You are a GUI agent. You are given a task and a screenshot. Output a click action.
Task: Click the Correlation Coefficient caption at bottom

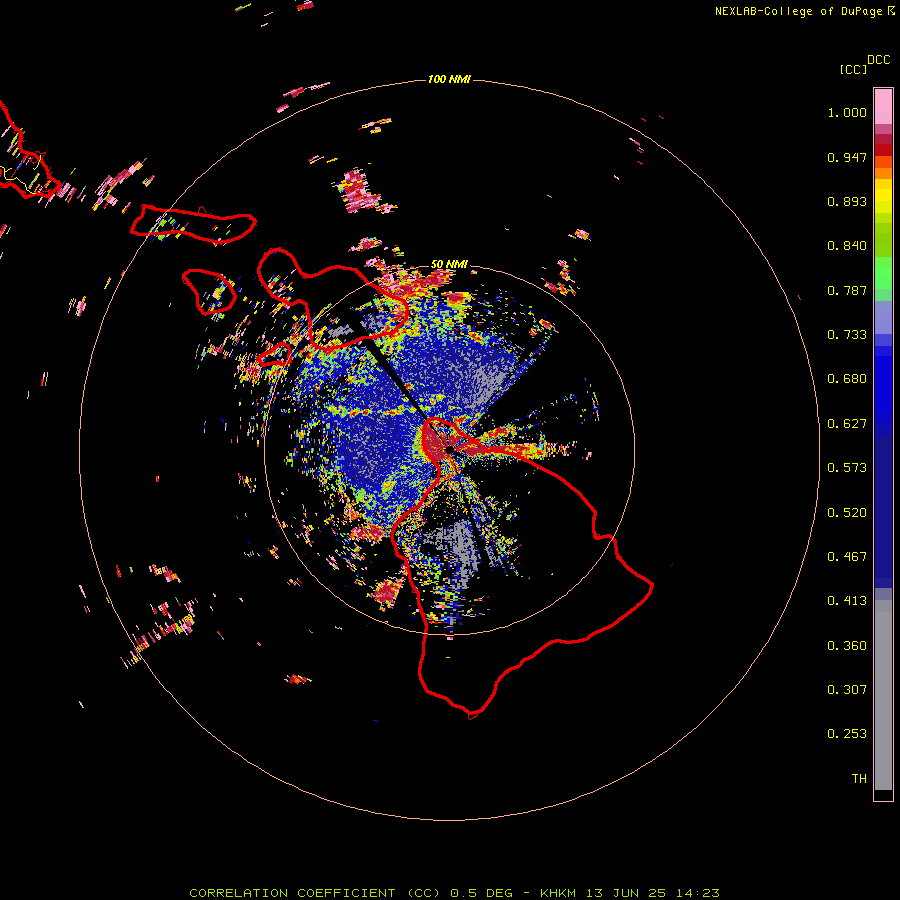[x=454, y=893]
